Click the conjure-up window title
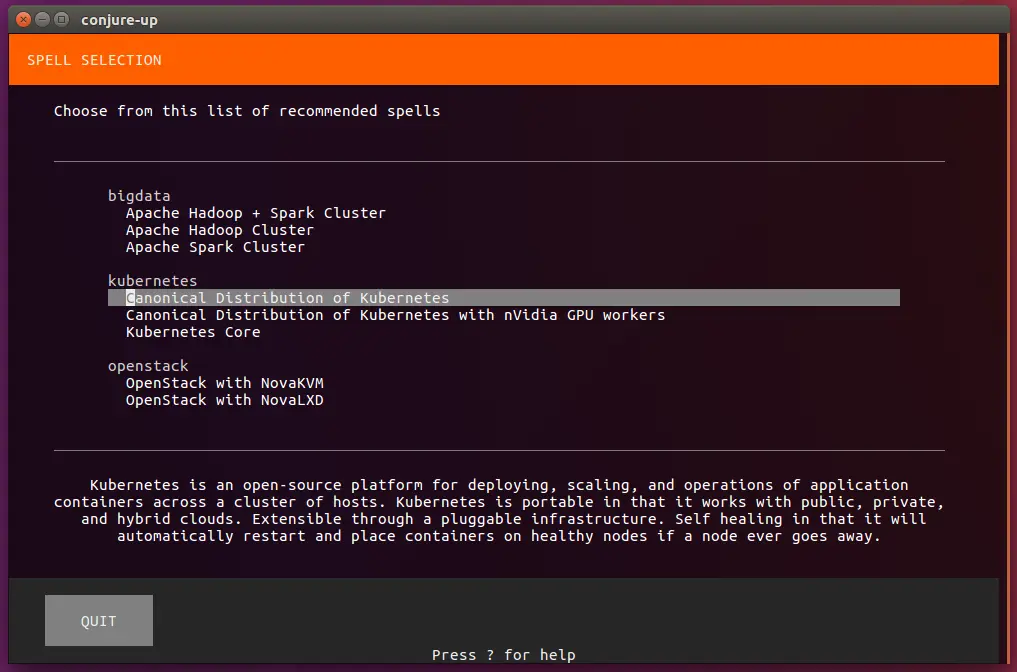Viewport: 1017px width, 672px height. click(x=119, y=20)
